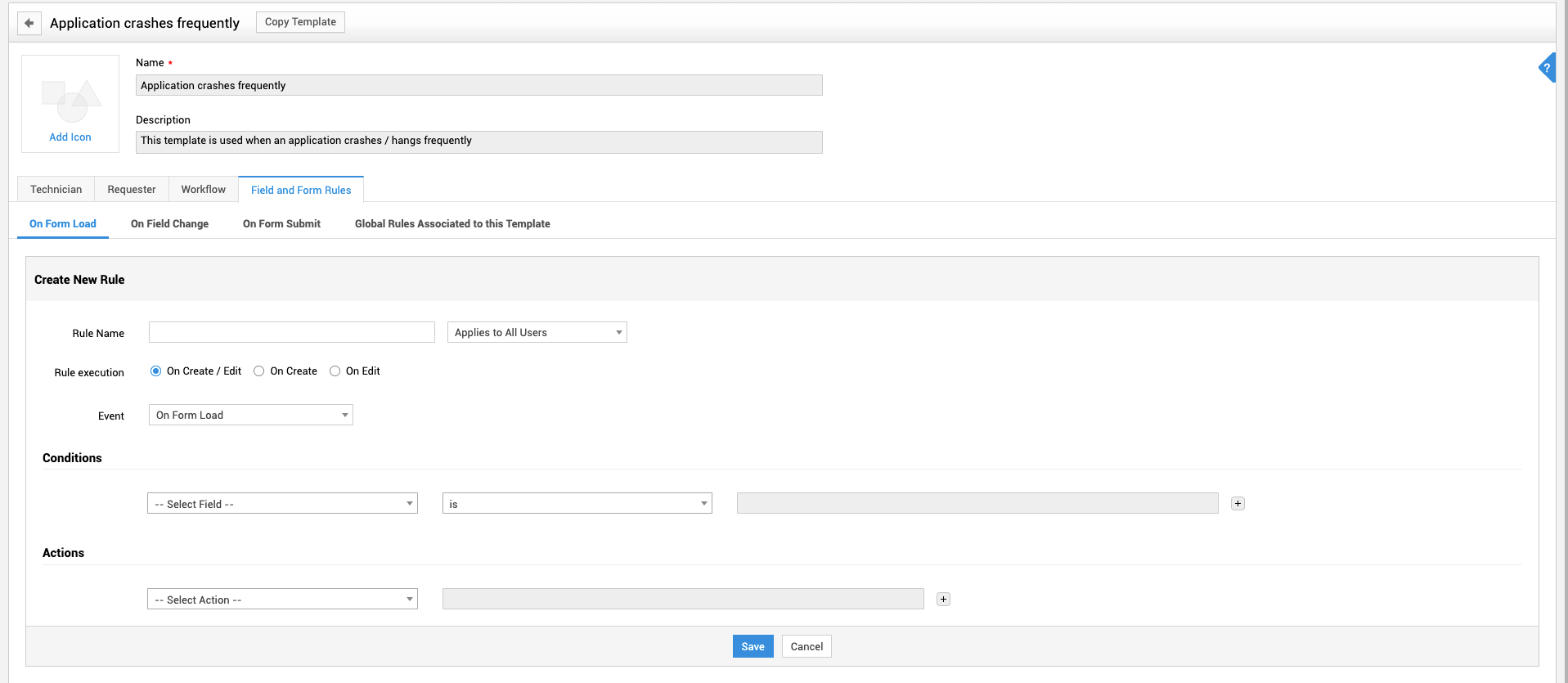Select On Edit radio button
The width and height of the screenshot is (1568, 683).
(335, 371)
